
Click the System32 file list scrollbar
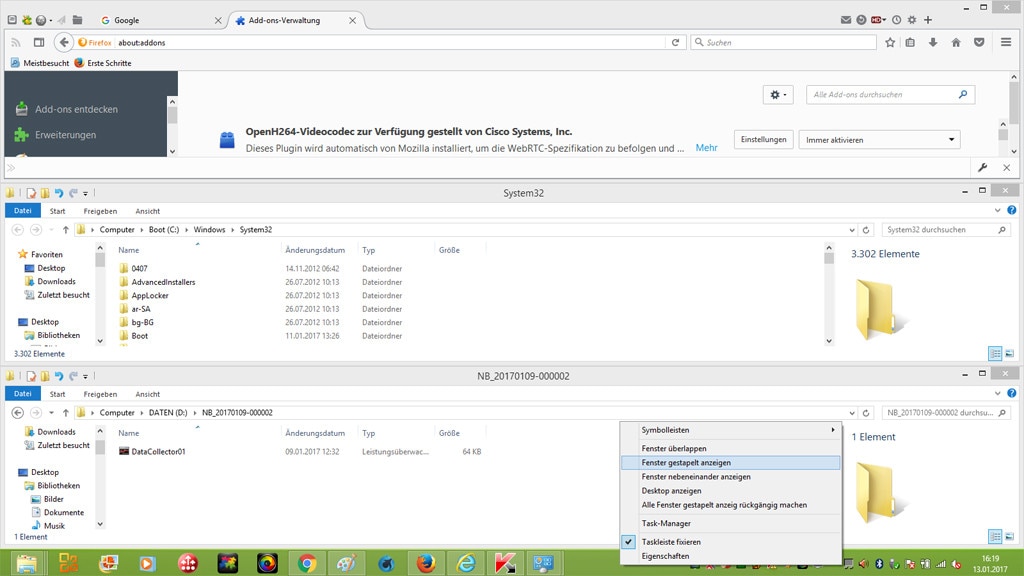pyautogui.click(x=829, y=294)
